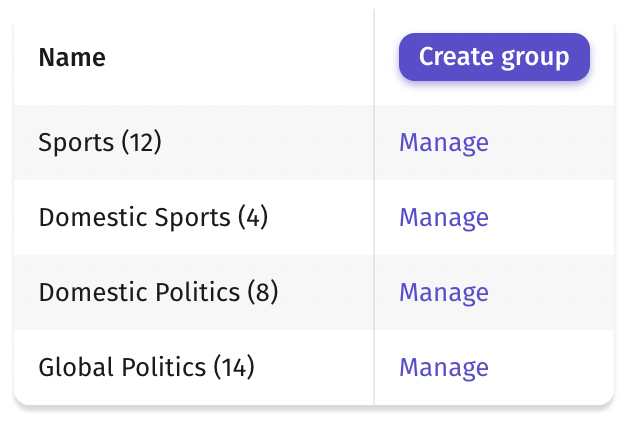
Task: Open Manage for Global Politics group
Action: (x=444, y=368)
